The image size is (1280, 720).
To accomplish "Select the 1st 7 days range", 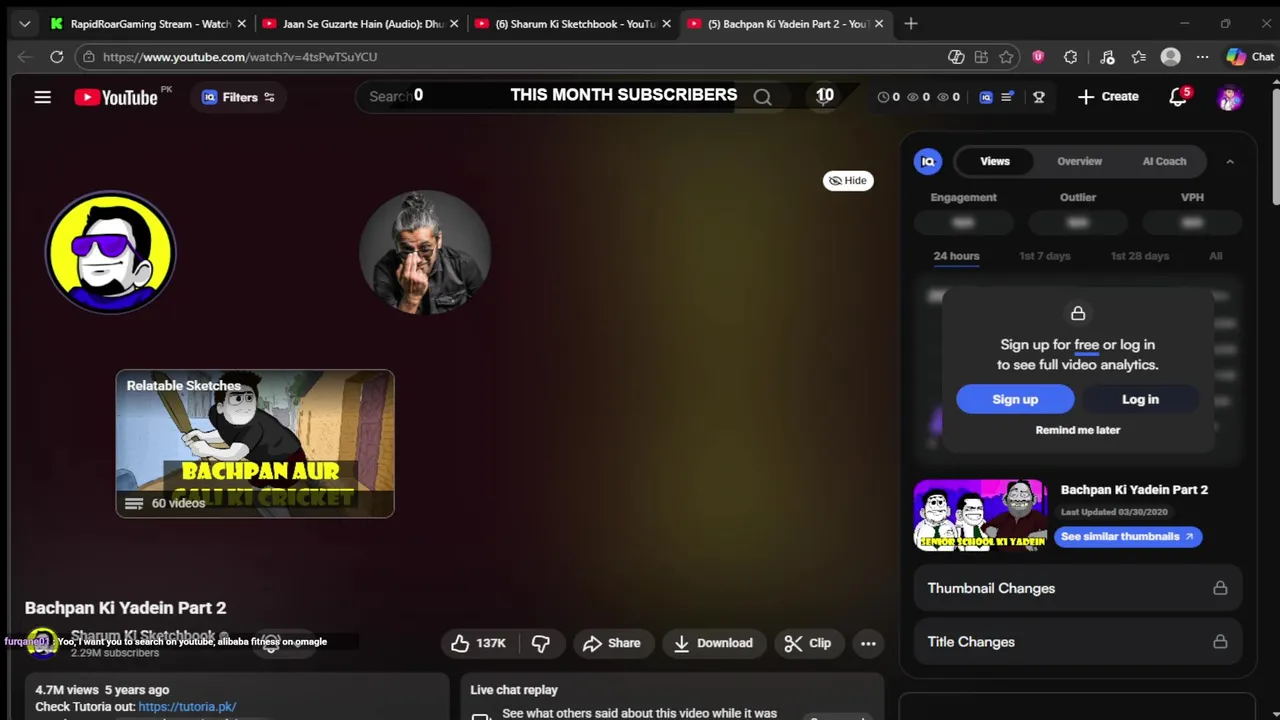I will tap(1044, 256).
